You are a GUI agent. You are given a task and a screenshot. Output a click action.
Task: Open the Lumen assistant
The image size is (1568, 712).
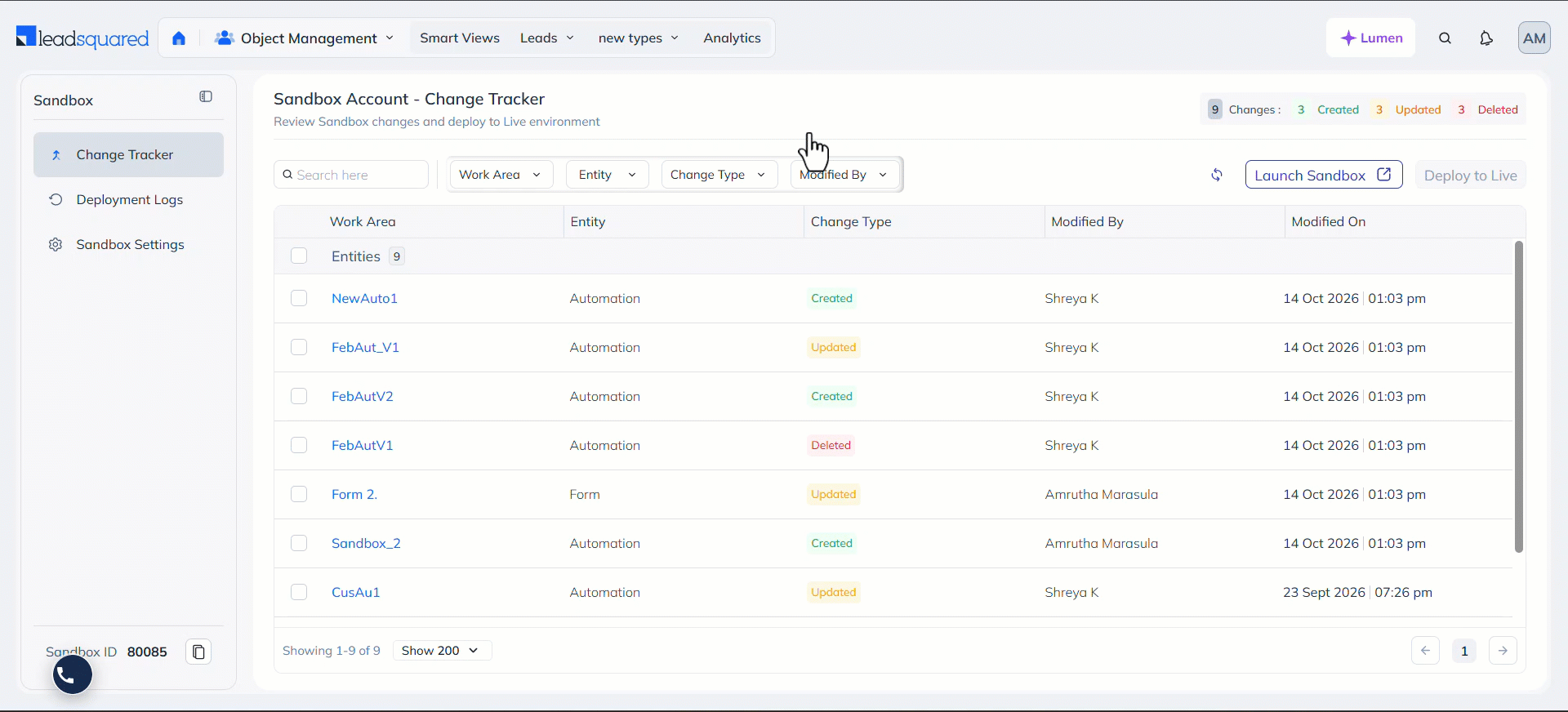pos(1370,38)
